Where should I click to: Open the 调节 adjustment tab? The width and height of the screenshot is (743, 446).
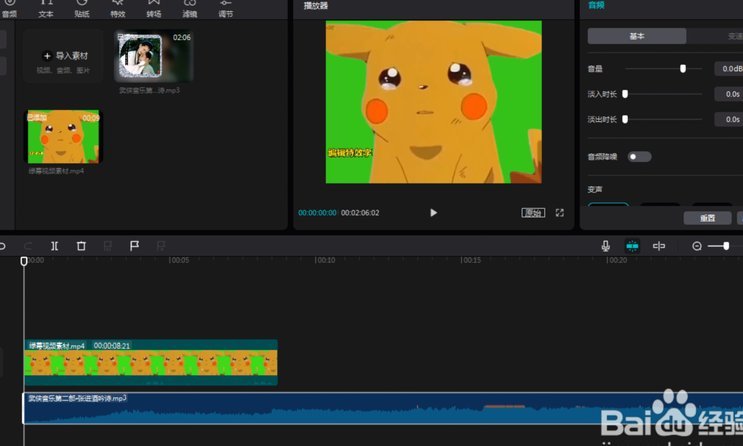tap(226, 9)
